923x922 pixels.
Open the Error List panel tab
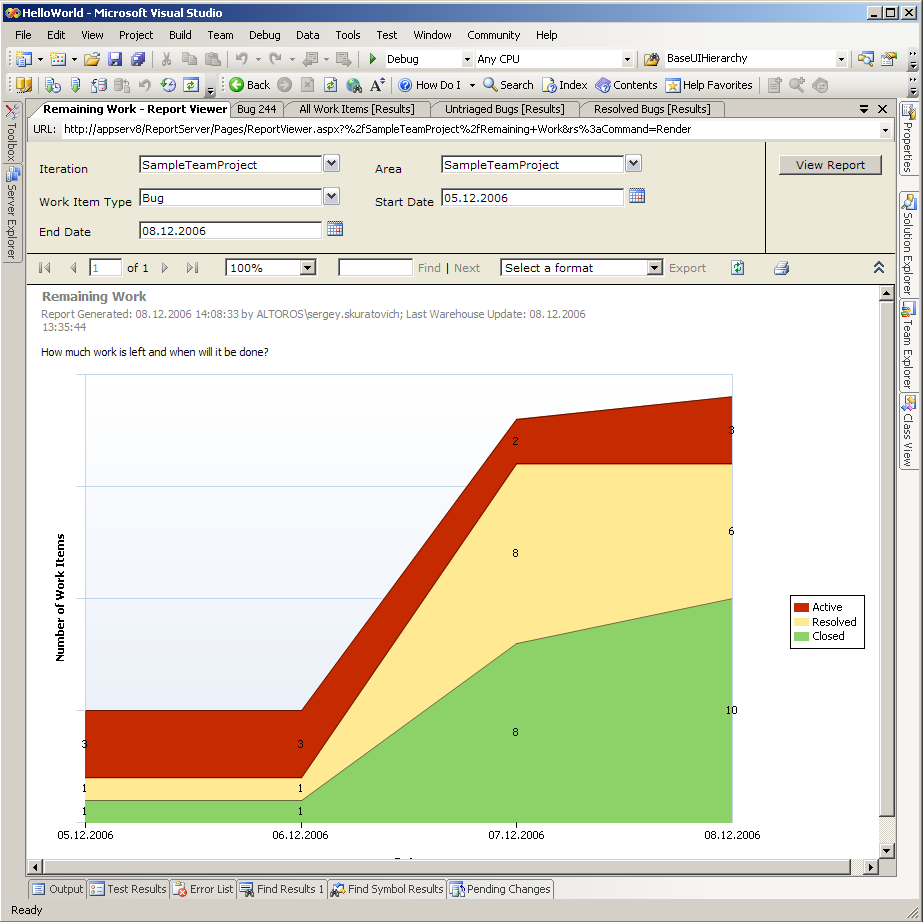[x=204, y=888]
